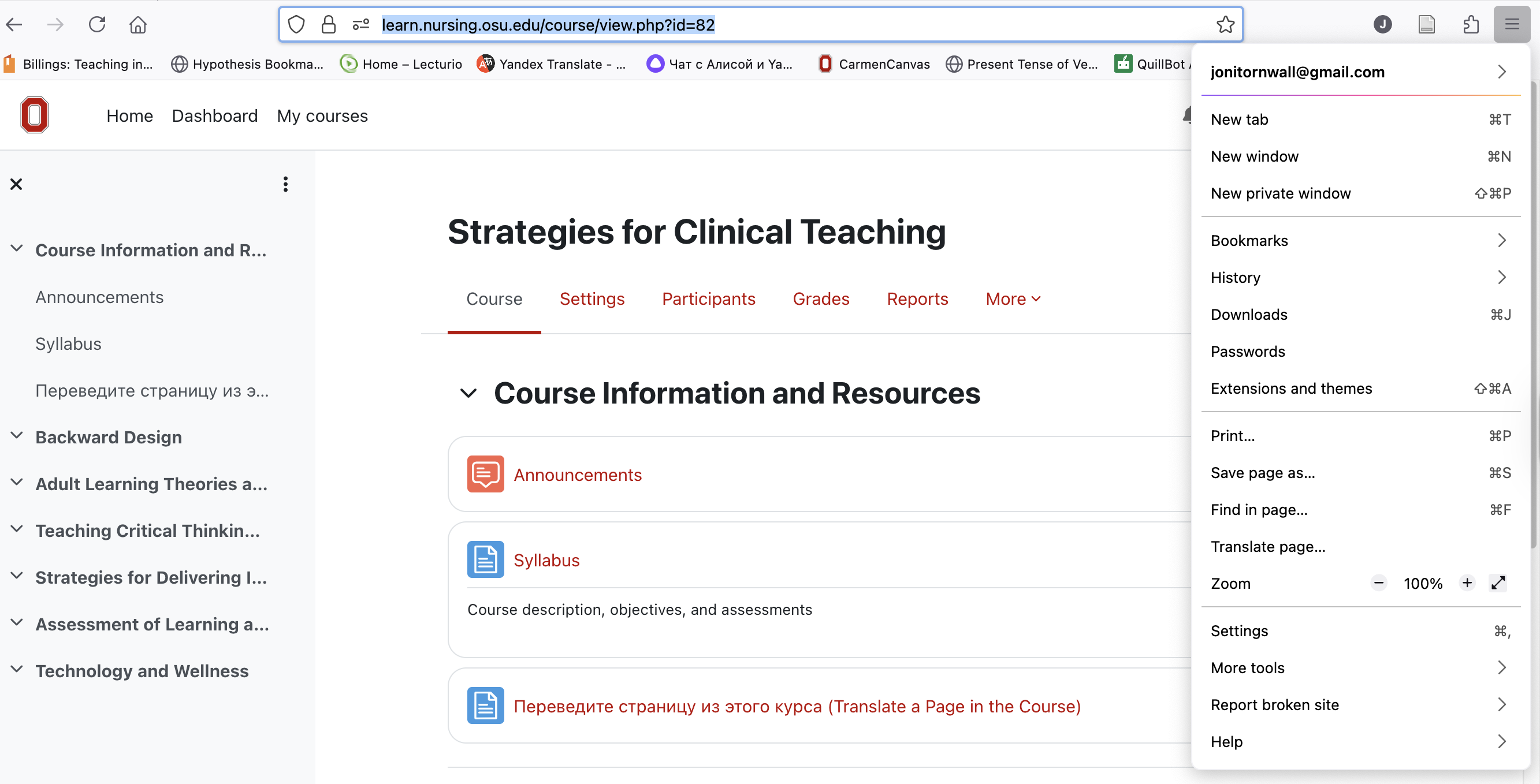The width and height of the screenshot is (1540, 784).
Task: Open the Translate a Page in the Course link
Action: [x=797, y=705]
